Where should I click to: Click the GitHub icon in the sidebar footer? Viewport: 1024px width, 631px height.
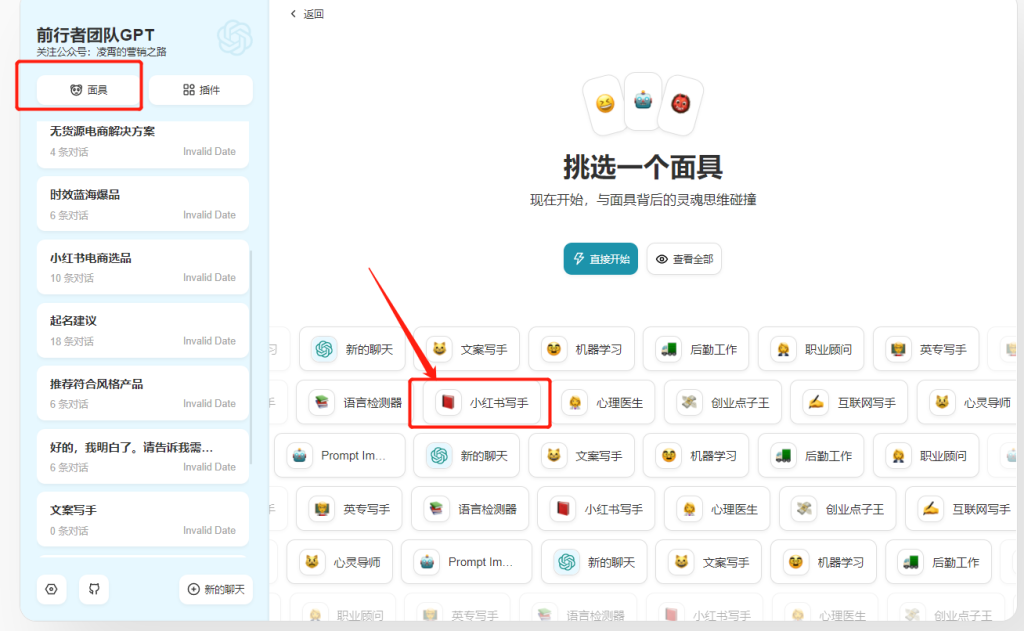click(94, 589)
